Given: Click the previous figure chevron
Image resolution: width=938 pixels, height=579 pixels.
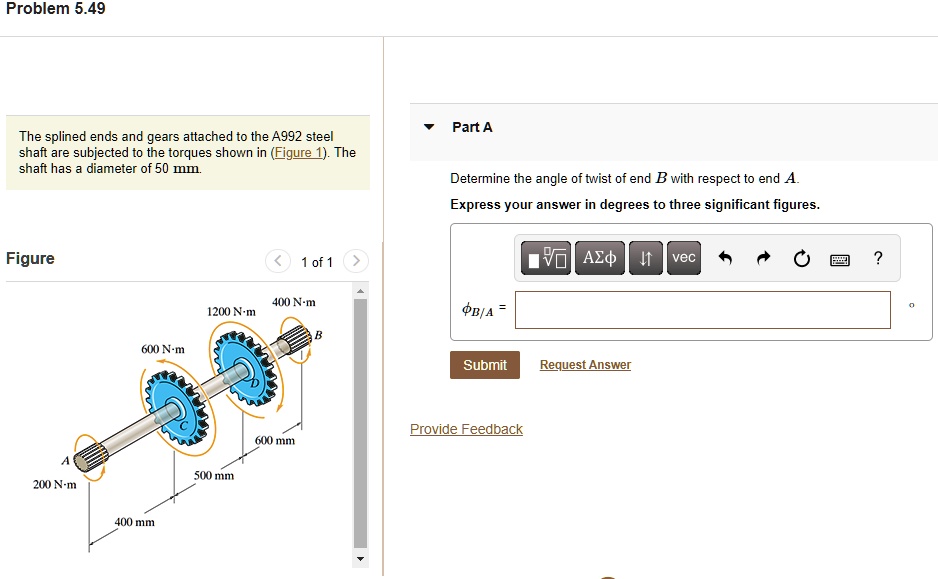Looking at the screenshot, I should [x=277, y=261].
